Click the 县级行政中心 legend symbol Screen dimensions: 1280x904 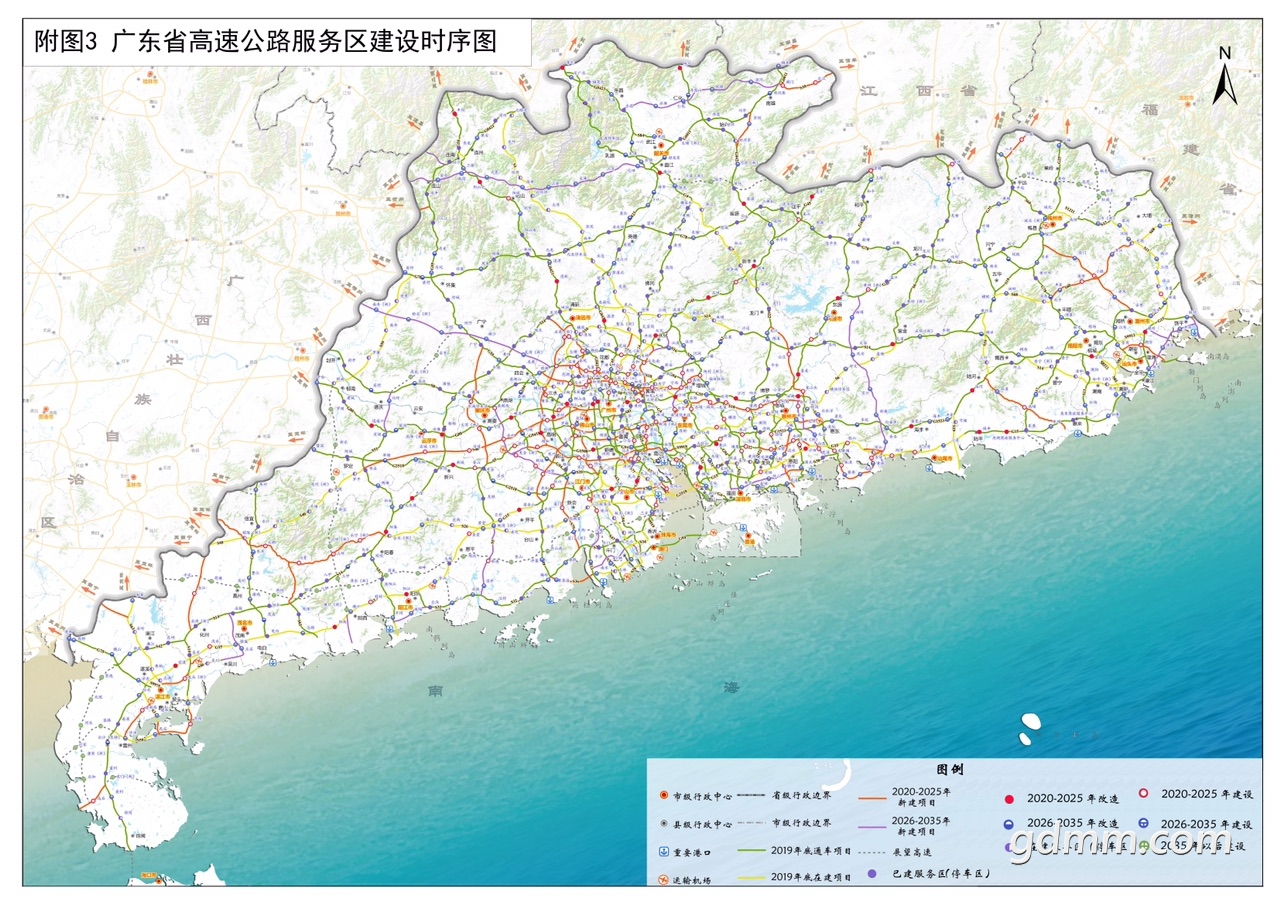tap(663, 824)
